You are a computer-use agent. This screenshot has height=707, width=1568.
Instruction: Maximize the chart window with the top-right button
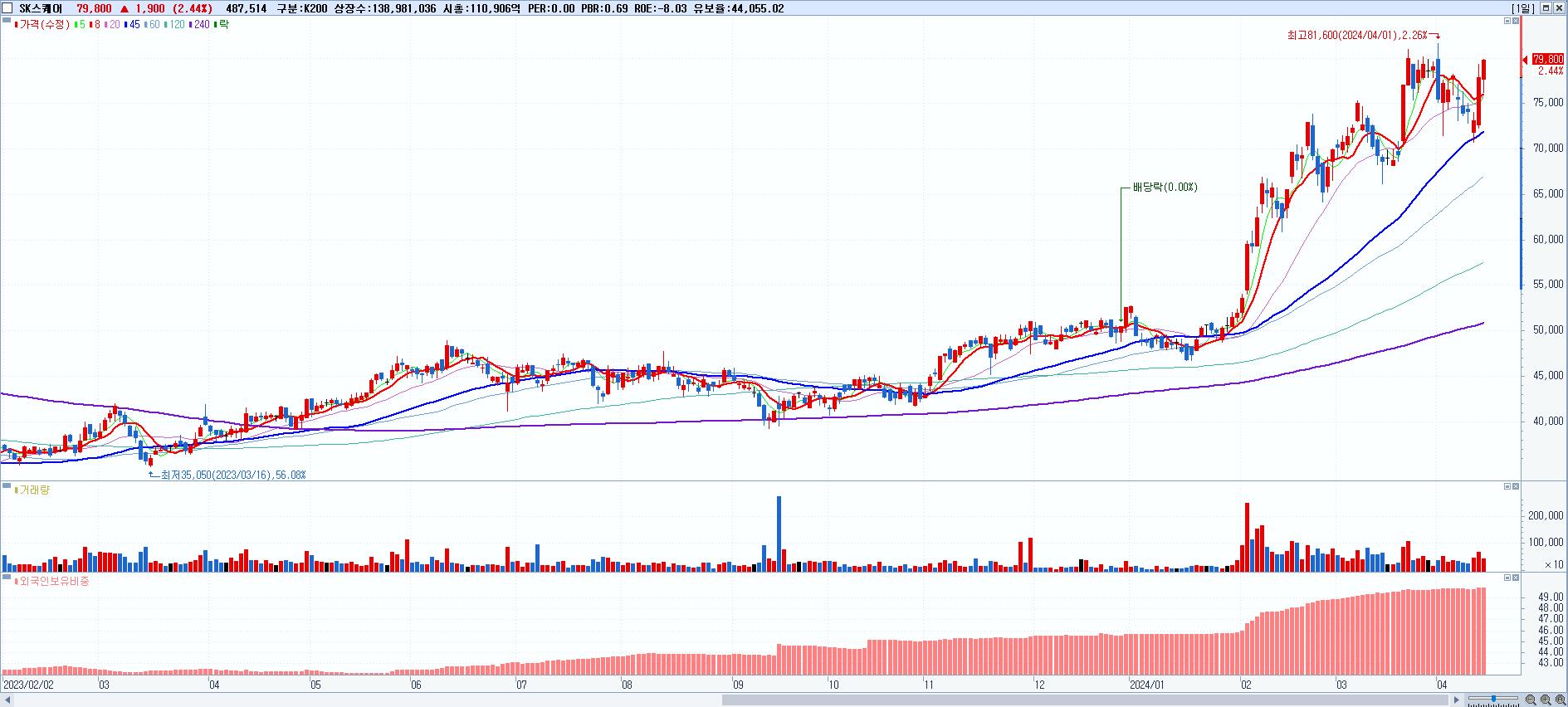pos(1546,7)
